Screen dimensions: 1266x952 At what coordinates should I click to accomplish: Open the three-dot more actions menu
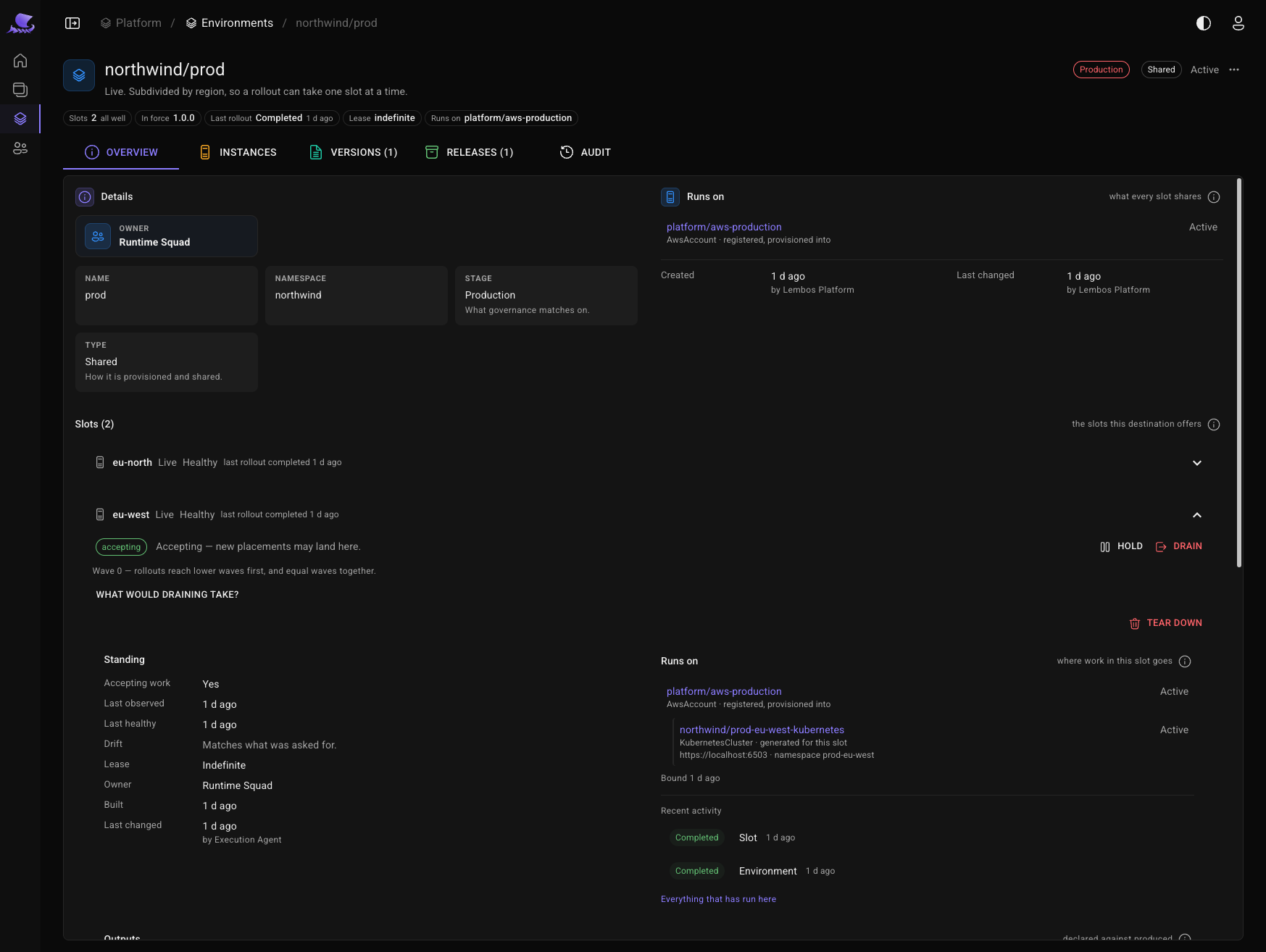(x=1234, y=70)
